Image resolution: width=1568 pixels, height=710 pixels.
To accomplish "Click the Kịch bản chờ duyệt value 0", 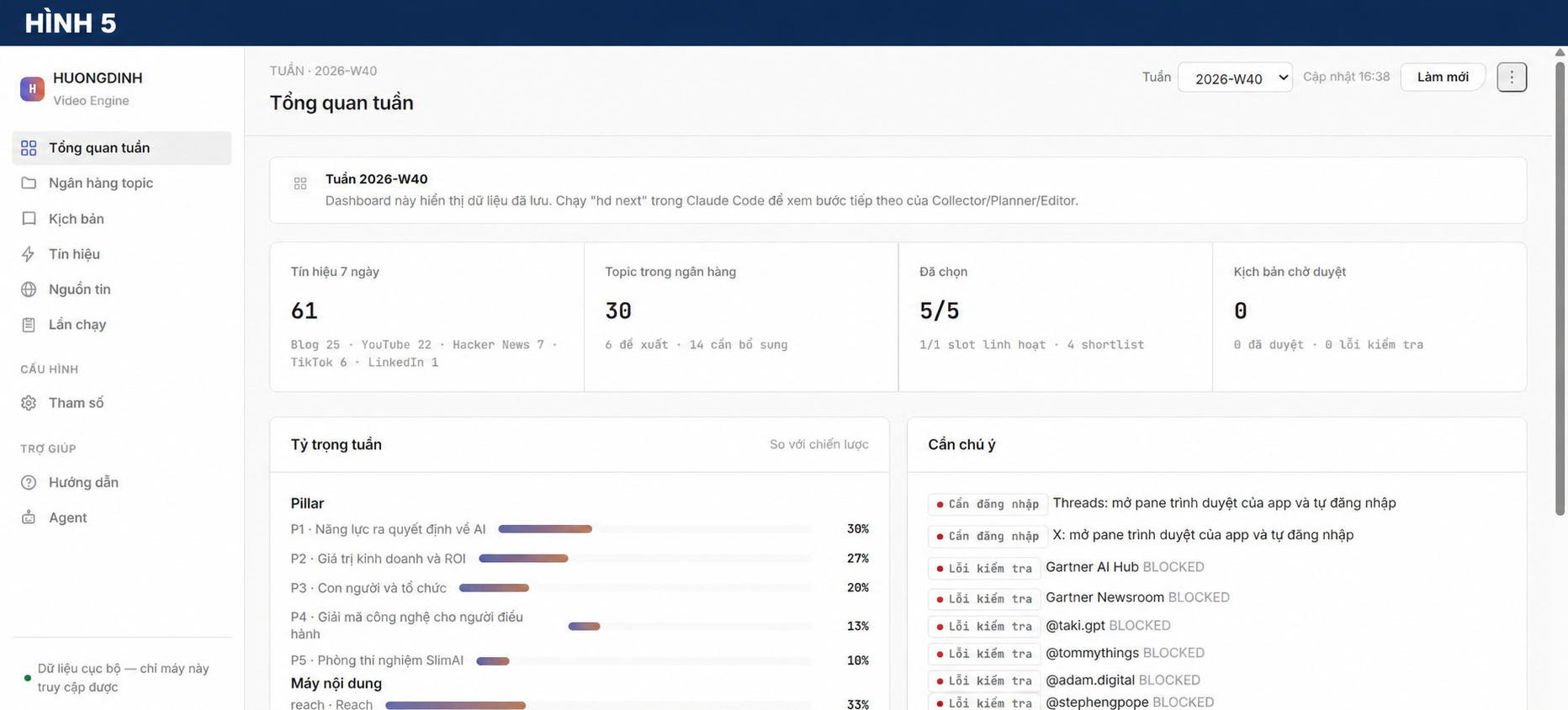I will (1241, 311).
